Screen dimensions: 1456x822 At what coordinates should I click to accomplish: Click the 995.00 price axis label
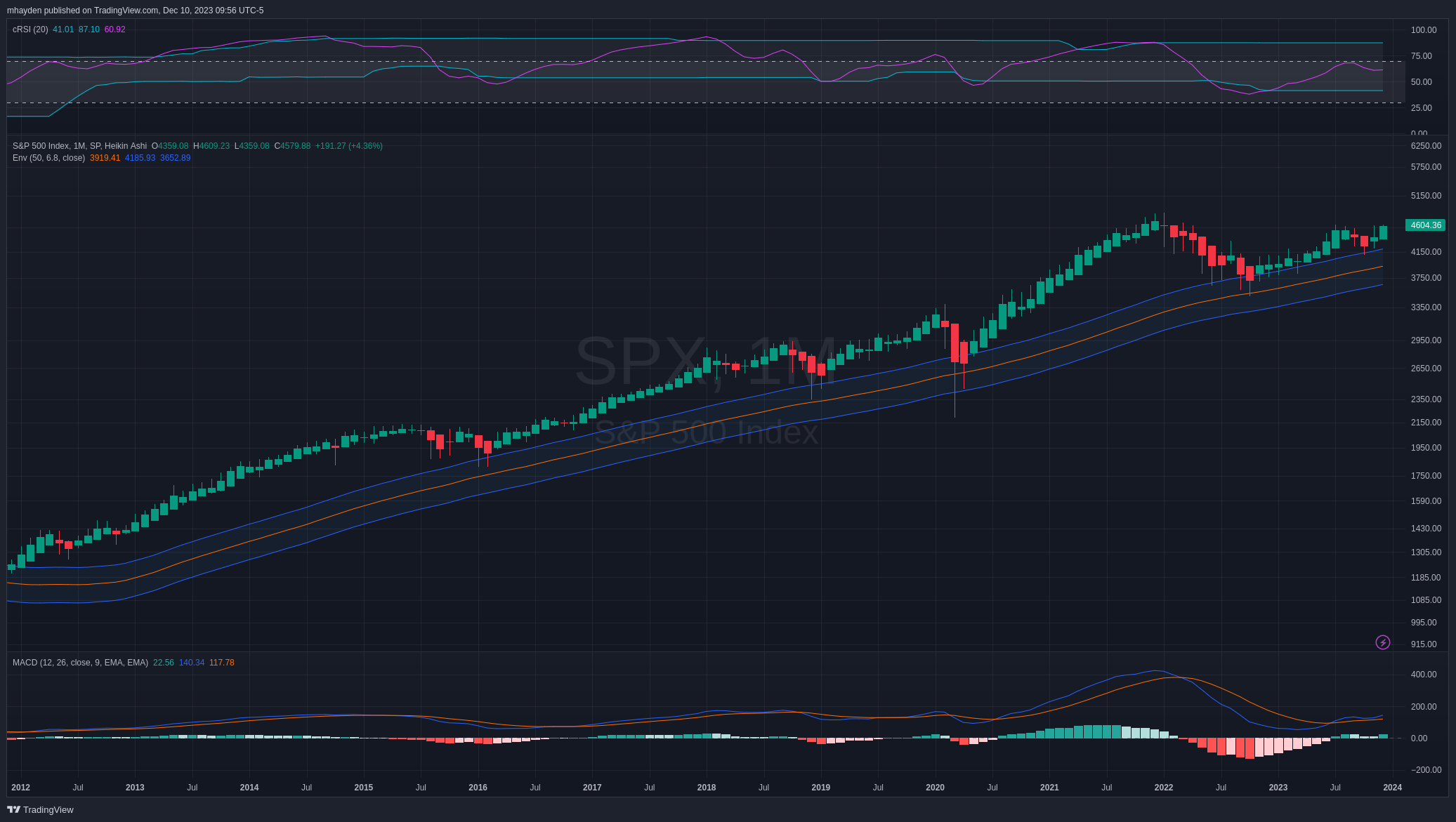pyautogui.click(x=1424, y=623)
